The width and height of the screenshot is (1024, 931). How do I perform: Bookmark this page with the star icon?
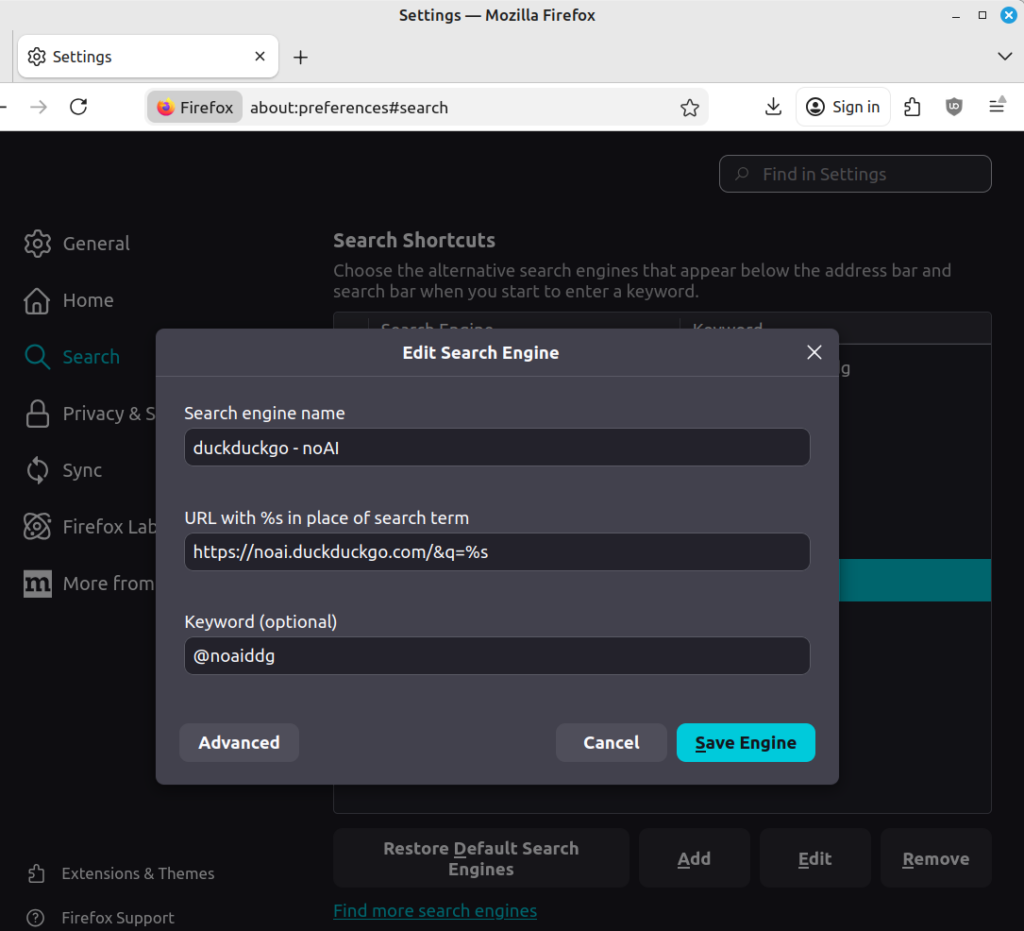tap(689, 108)
